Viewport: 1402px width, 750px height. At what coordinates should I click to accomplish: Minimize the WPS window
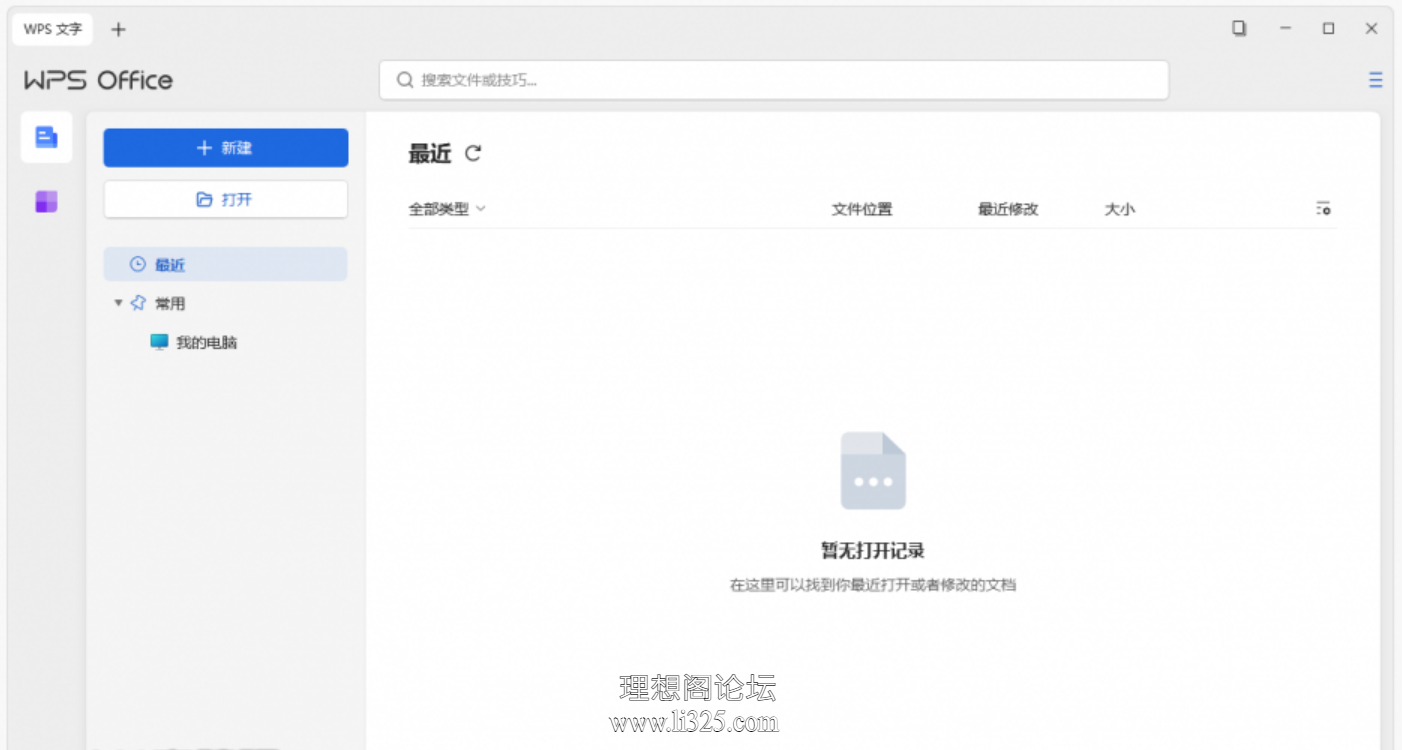point(1286,29)
